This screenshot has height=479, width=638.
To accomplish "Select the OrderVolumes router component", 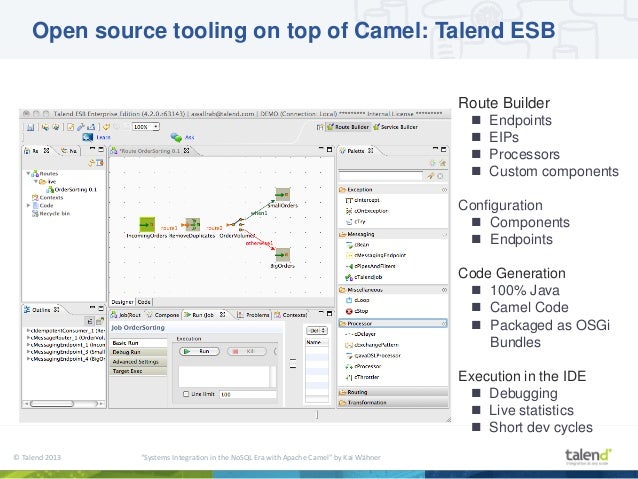I will pos(237,224).
